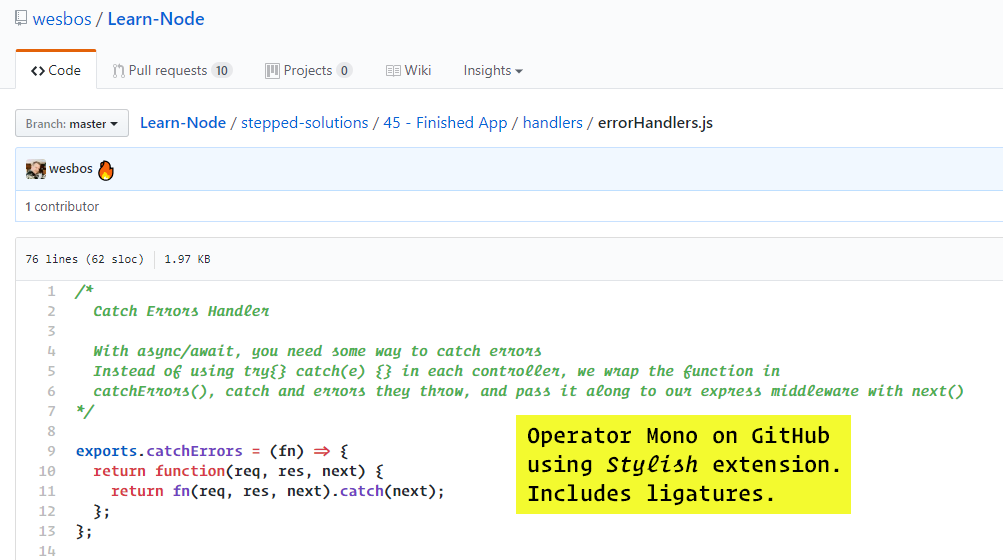This screenshot has width=1003, height=560.
Task: Select line number 4
Action: 51,351
